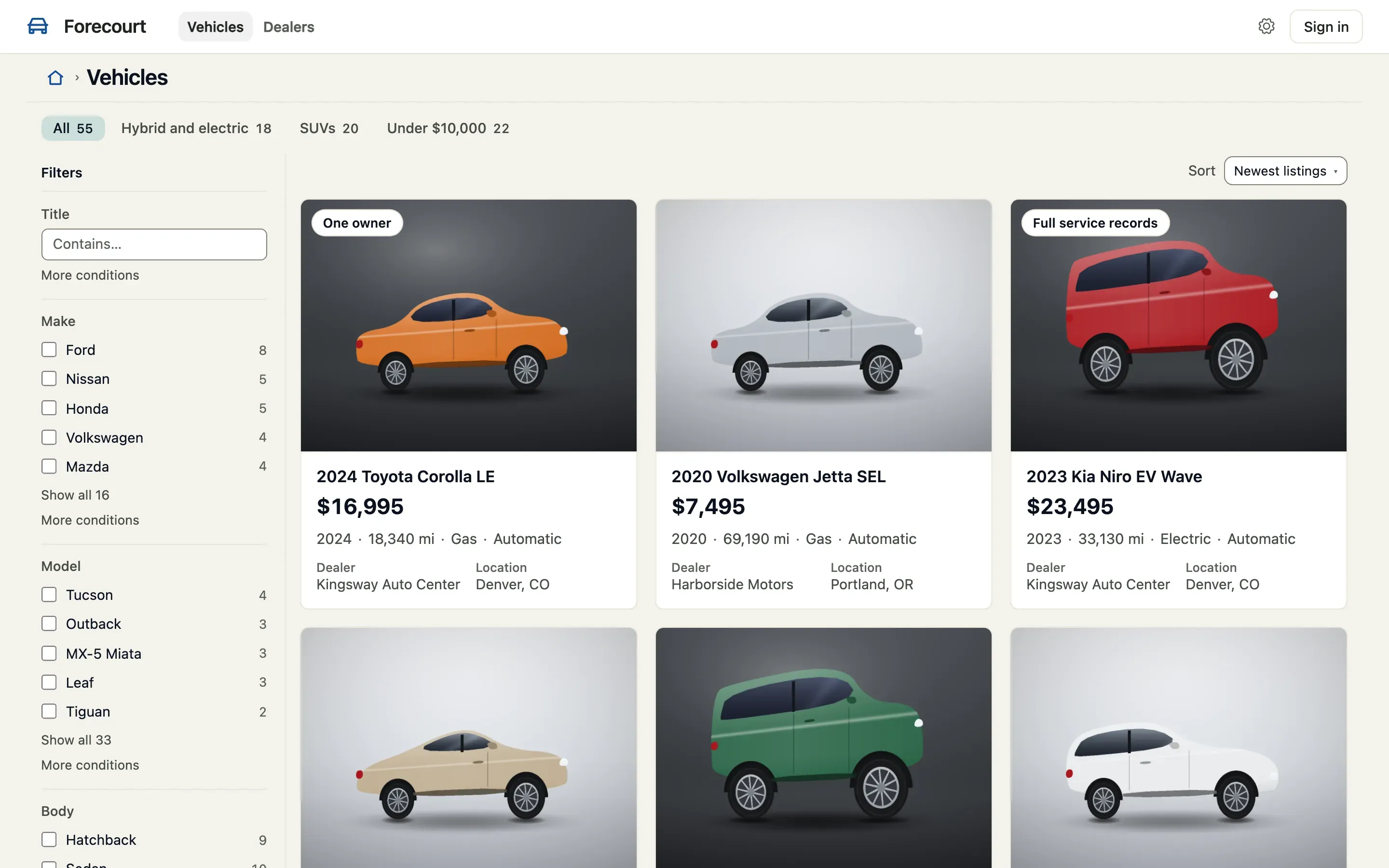Viewport: 1389px width, 868px height.
Task: Open the 2023 Kia Niro EV Wave title
Action: click(x=1114, y=476)
